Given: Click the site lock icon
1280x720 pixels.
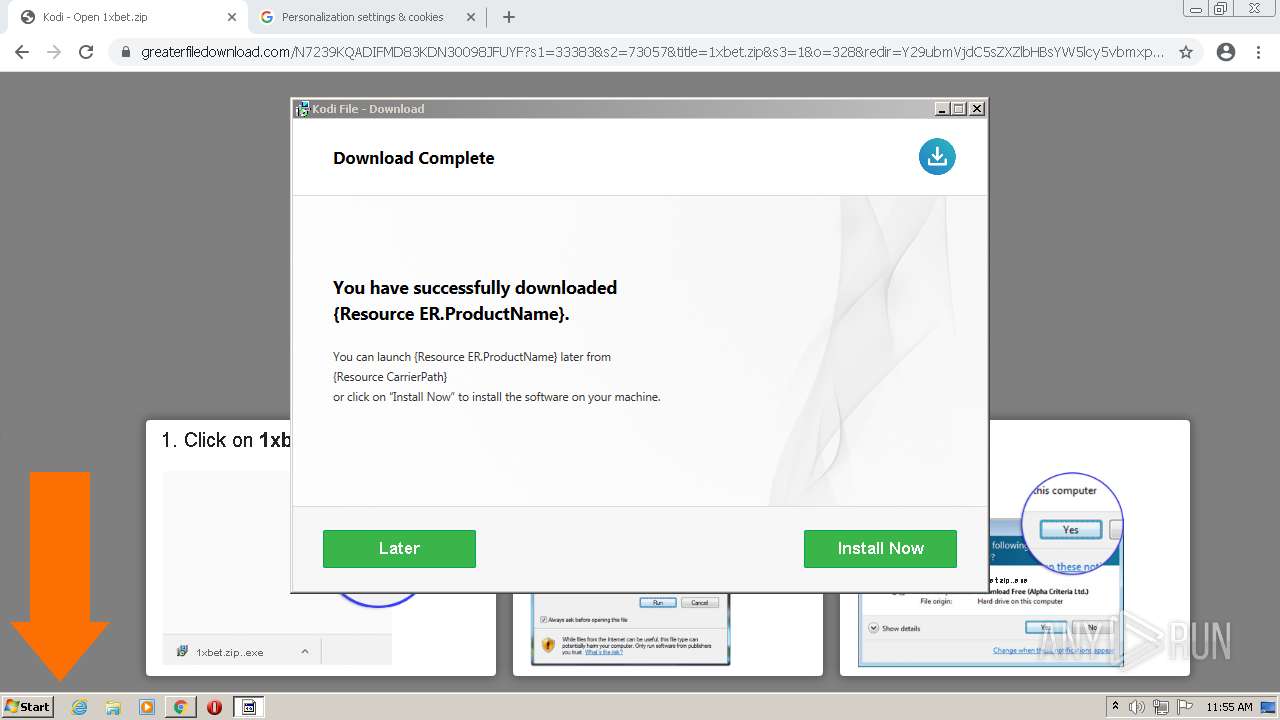Looking at the screenshot, I should click(x=126, y=52).
